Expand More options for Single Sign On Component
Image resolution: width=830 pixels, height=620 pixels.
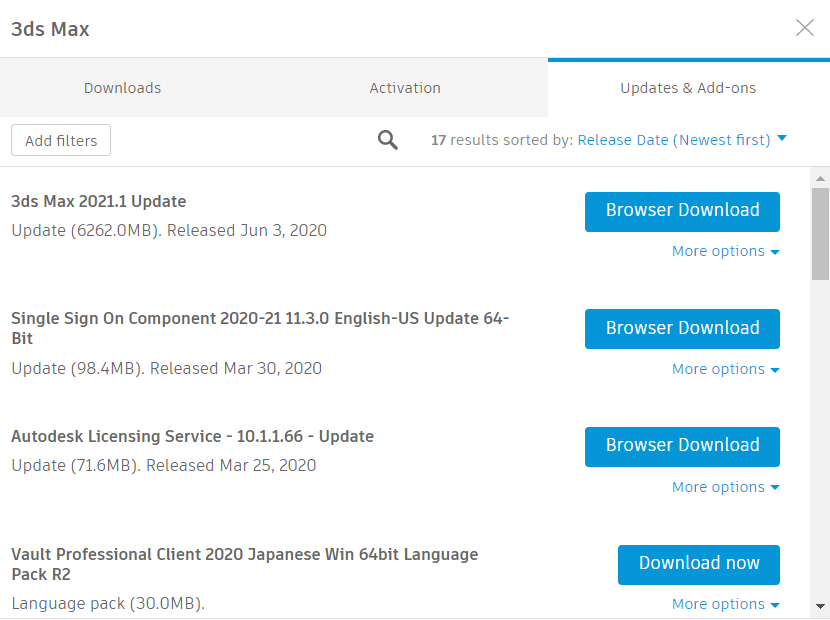(725, 369)
